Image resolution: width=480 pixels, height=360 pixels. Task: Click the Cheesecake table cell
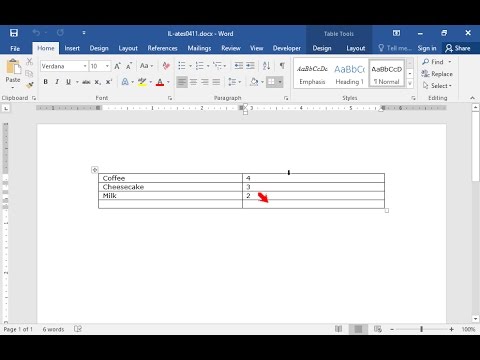click(170, 187)
